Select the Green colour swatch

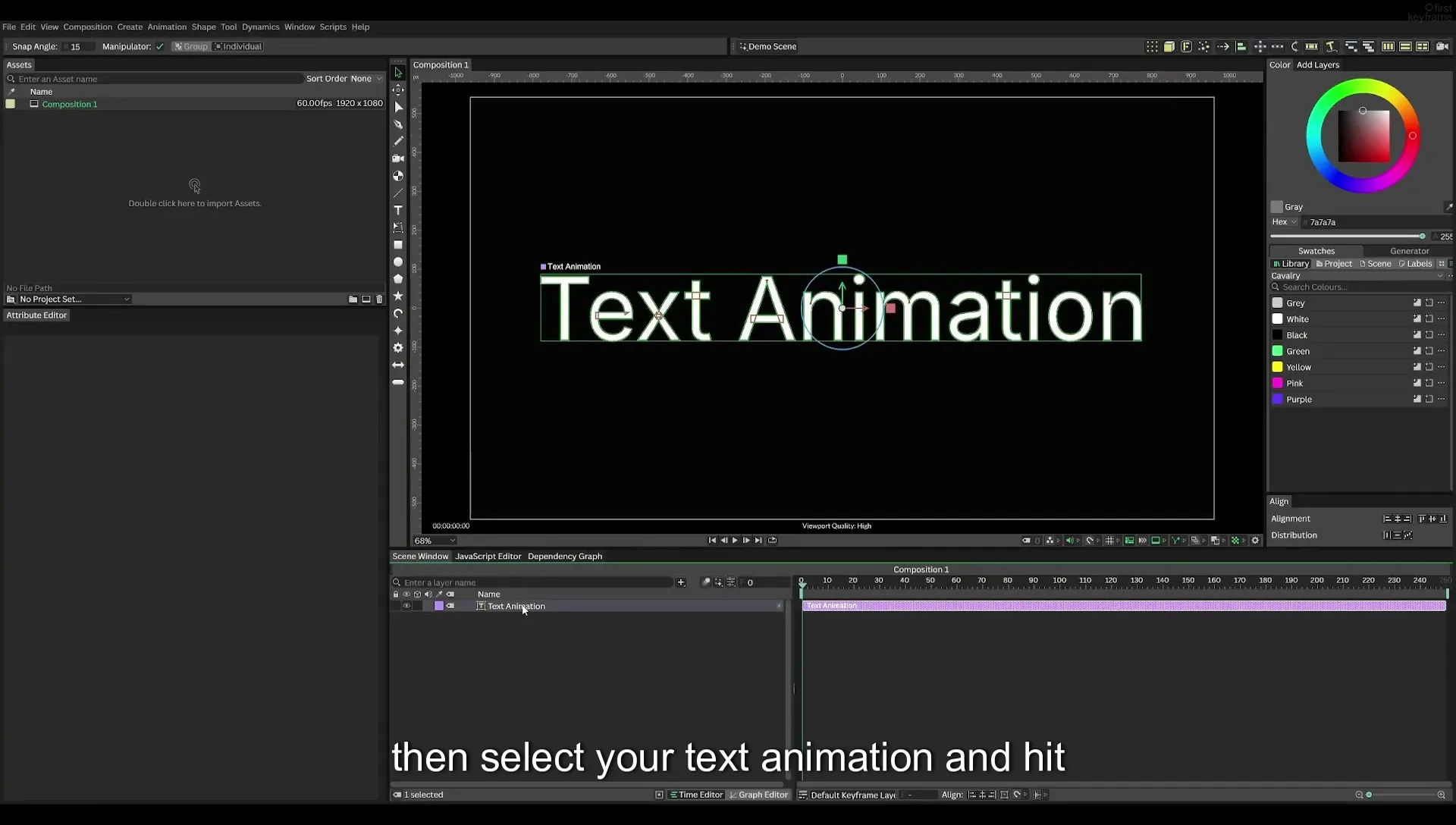pos(1277,351)
